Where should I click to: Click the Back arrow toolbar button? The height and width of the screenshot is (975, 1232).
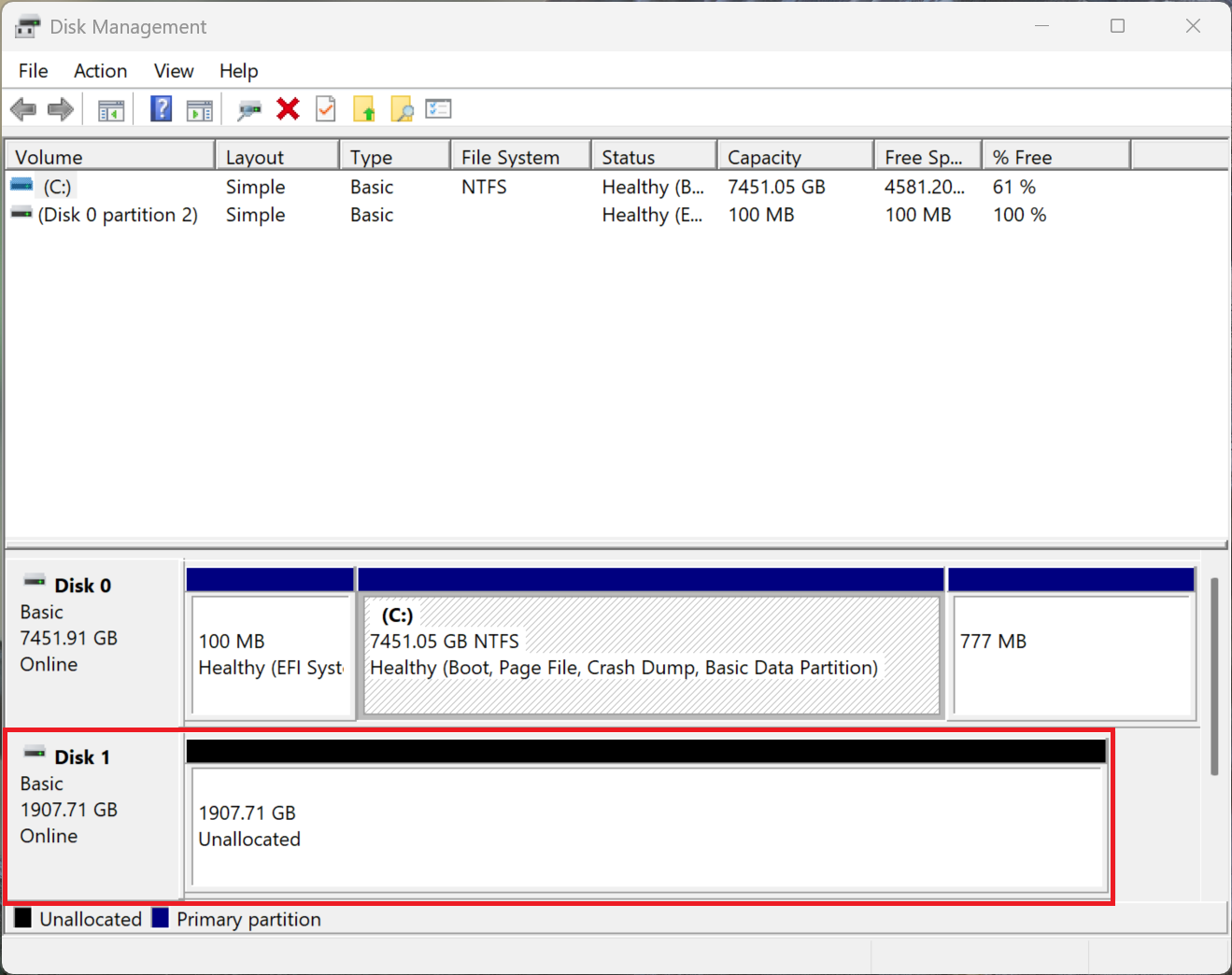pos(23,110)
